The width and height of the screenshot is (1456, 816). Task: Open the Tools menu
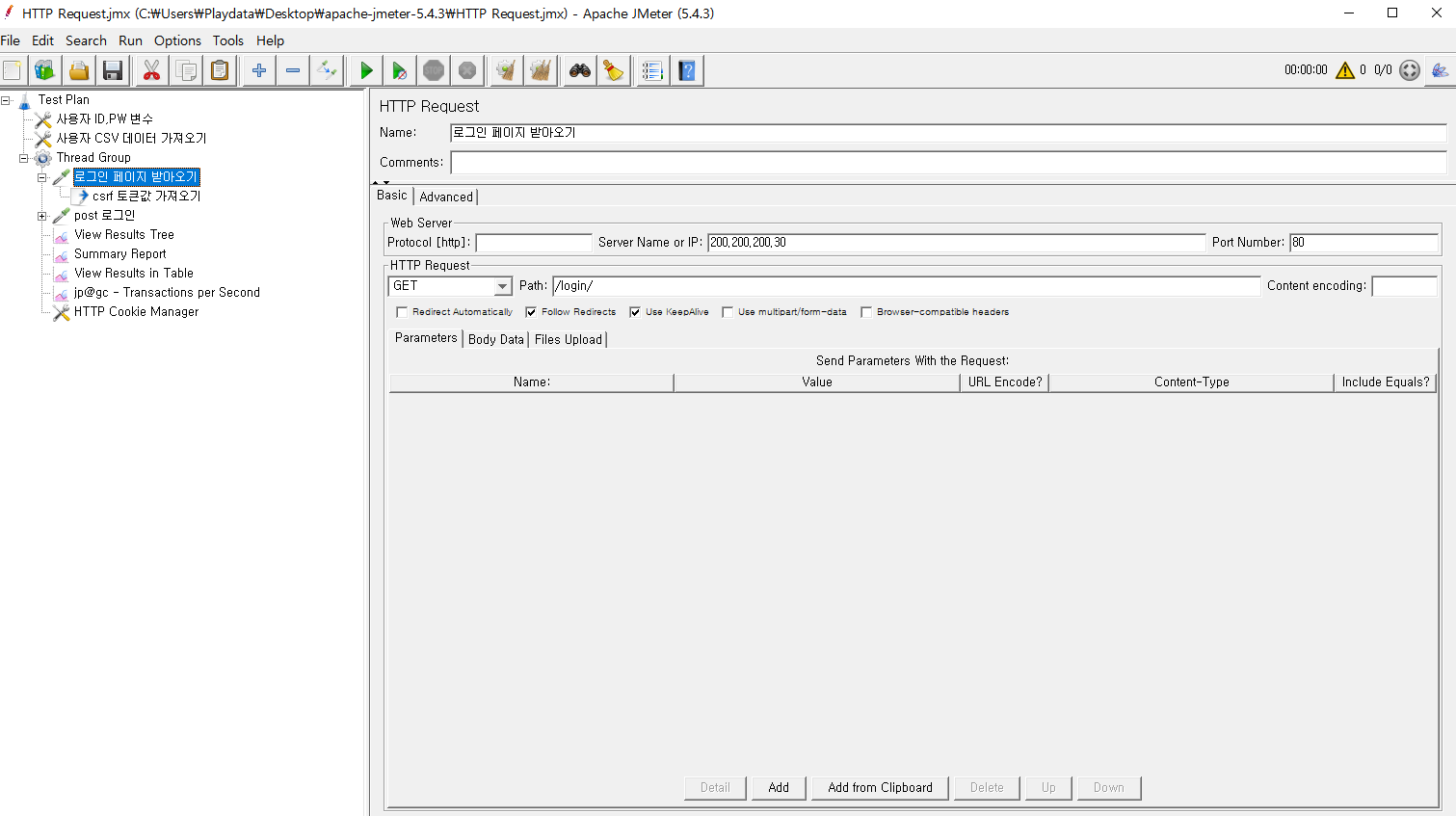[227, 40]
